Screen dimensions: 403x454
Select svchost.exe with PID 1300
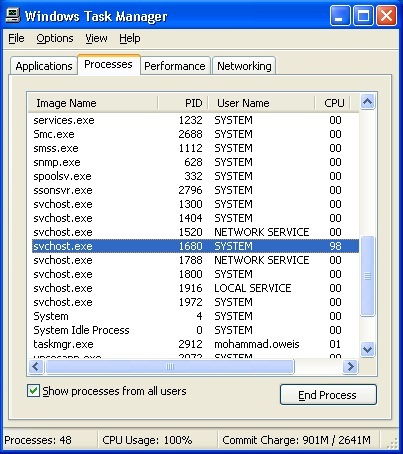click(195, 204)
